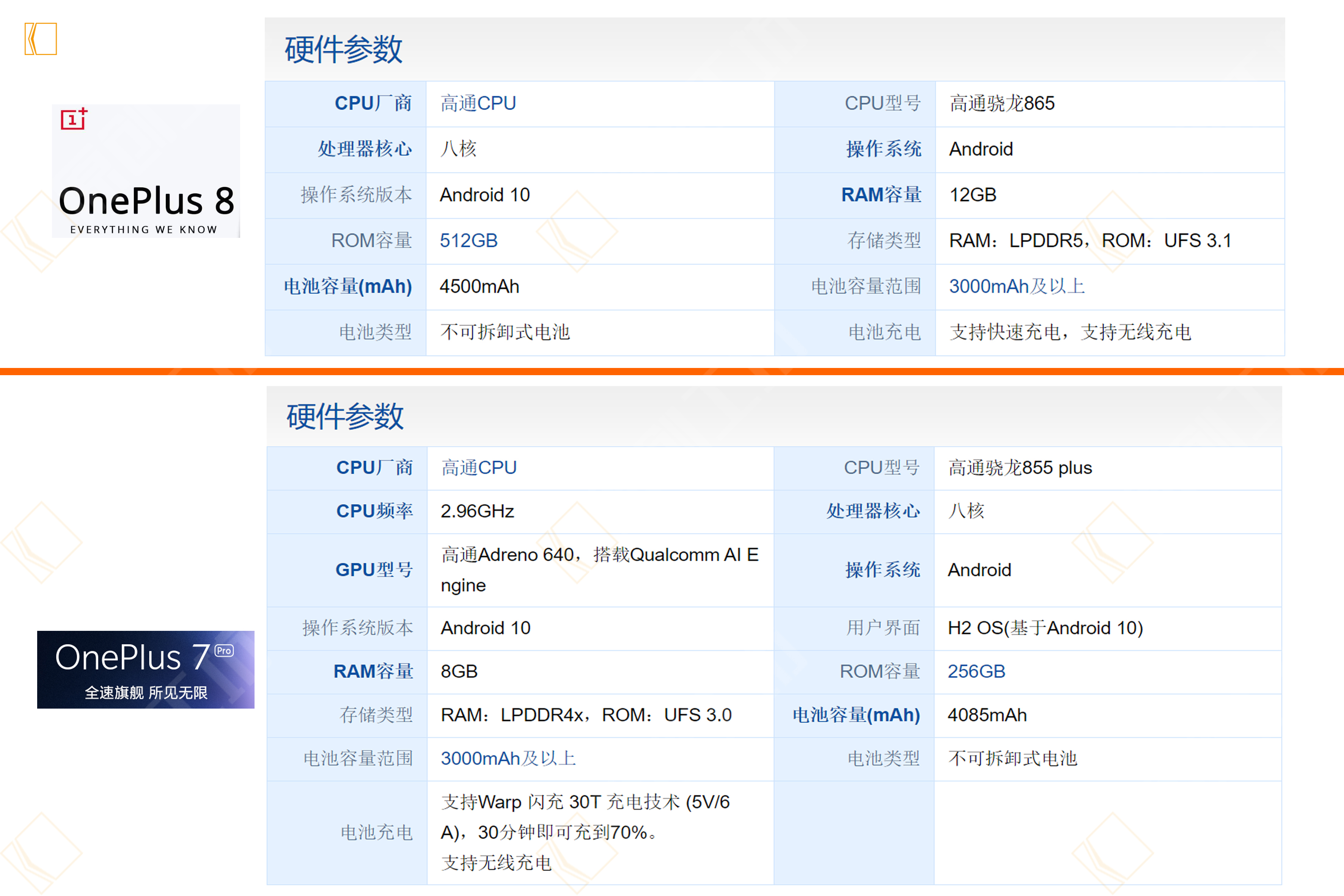Click the 硬件参数 heading above 高通骁龙855 plus table
This screenshot has height=896, width=1344.
[345, 417]
